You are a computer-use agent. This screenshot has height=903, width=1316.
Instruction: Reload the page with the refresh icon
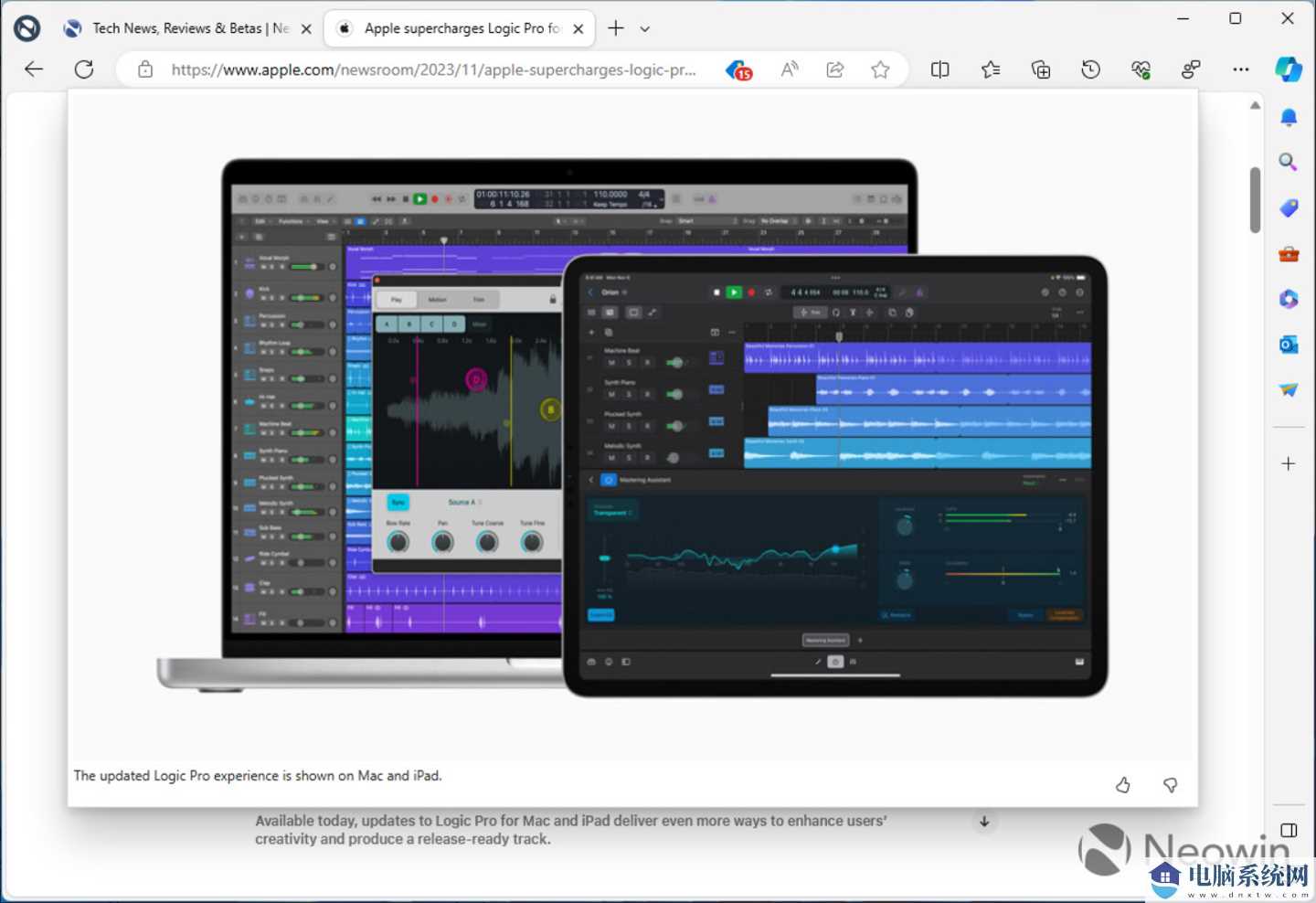84,69
